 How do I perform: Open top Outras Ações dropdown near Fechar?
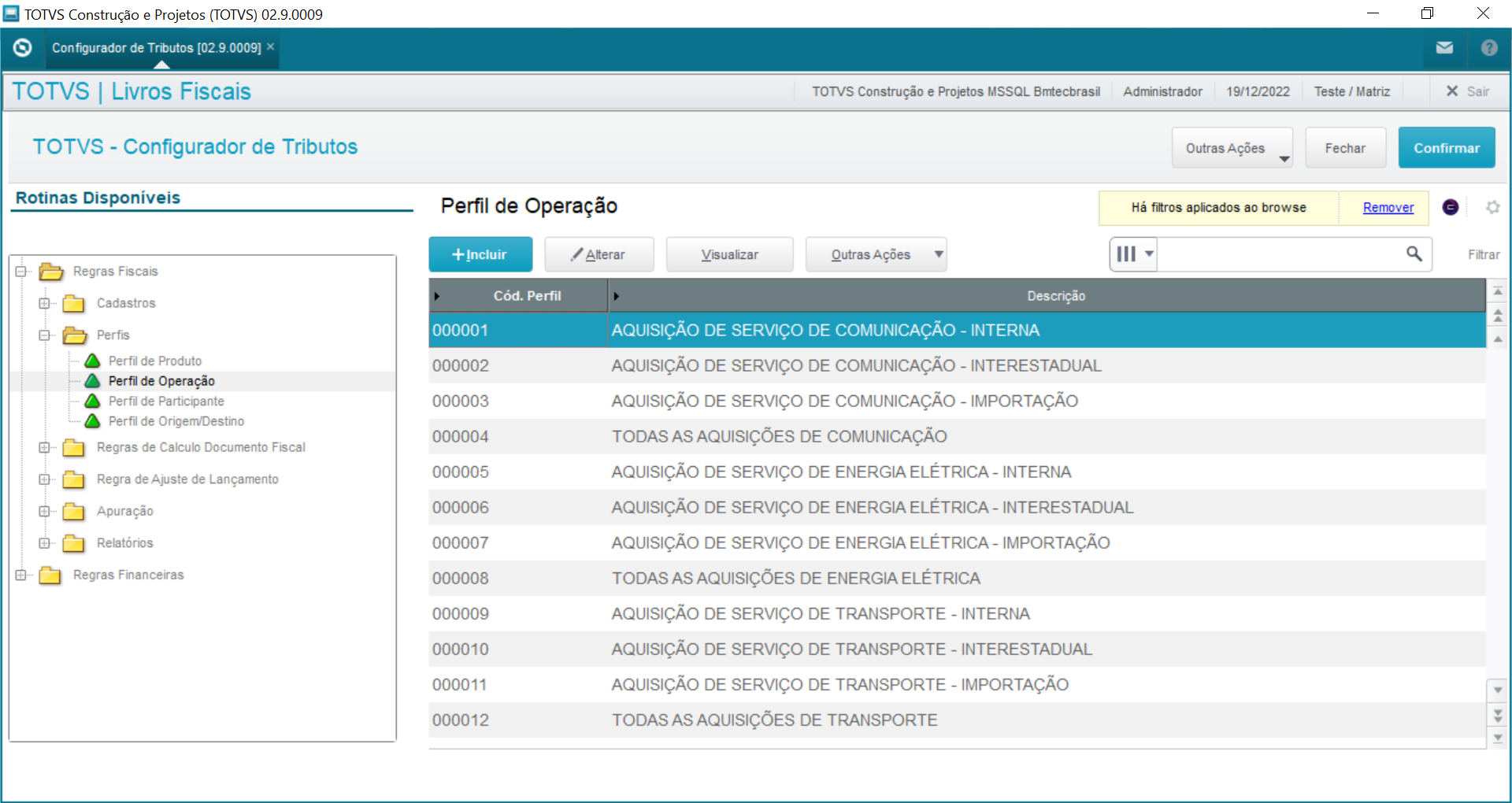[x=1232, y=148]
